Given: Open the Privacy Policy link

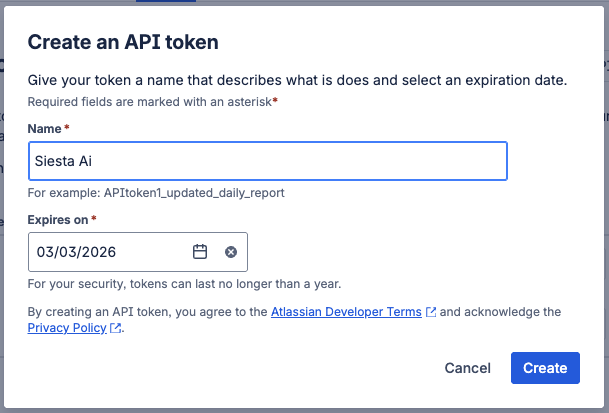Looking at the screenshot, I should coord(67,328).
